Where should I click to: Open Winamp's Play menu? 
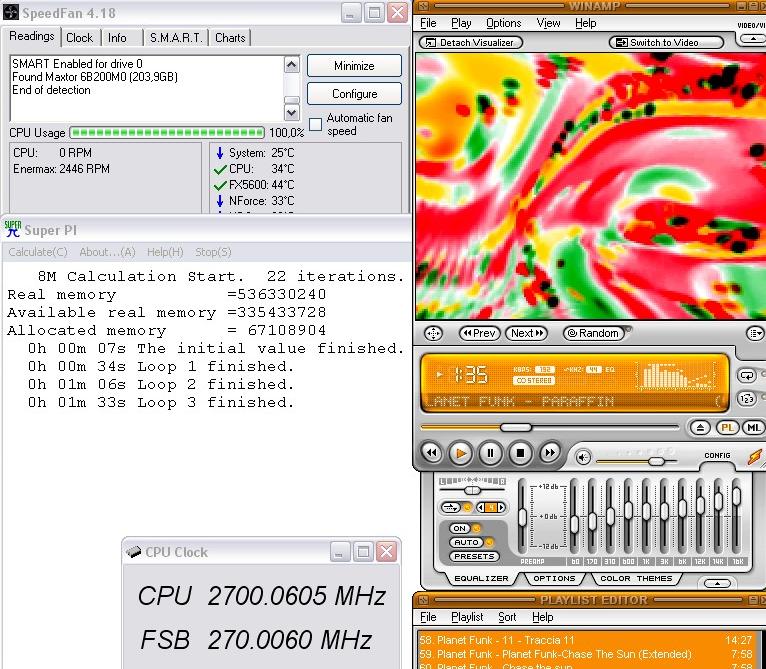[x=461, y=23]
